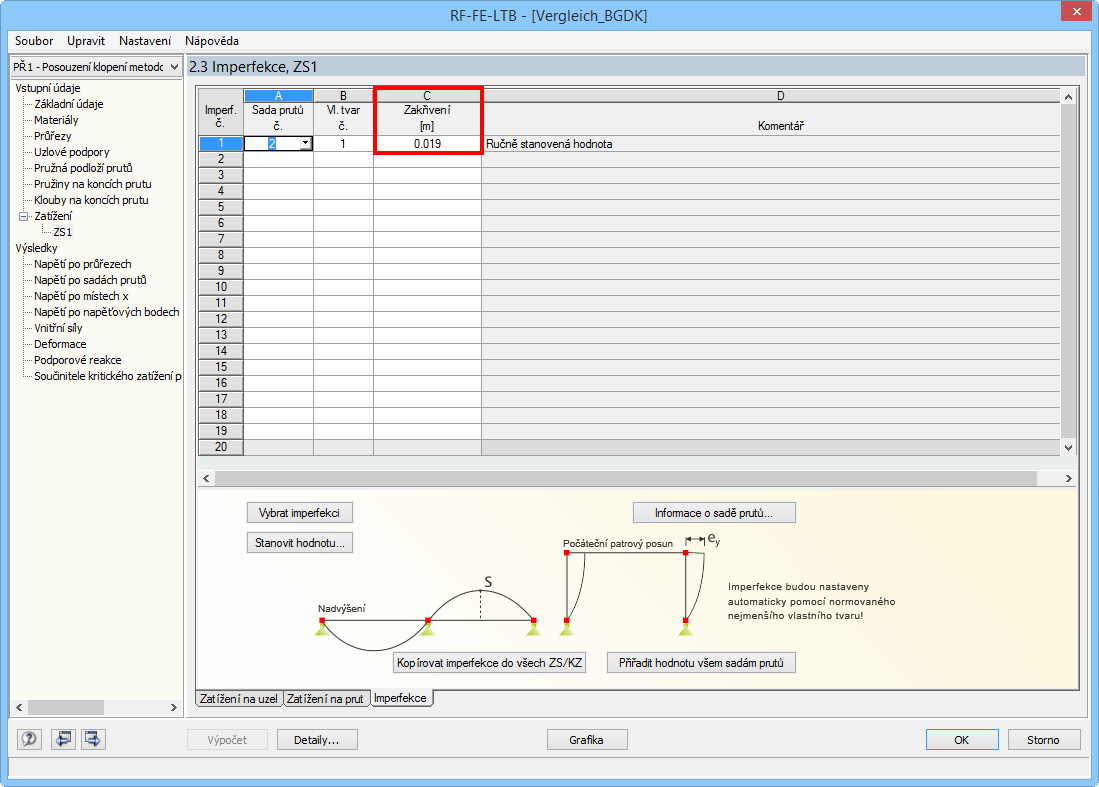Click table horizontal scrollbar right arrow
Viewport: 1099px width, 787px height.
(1069, 479)
